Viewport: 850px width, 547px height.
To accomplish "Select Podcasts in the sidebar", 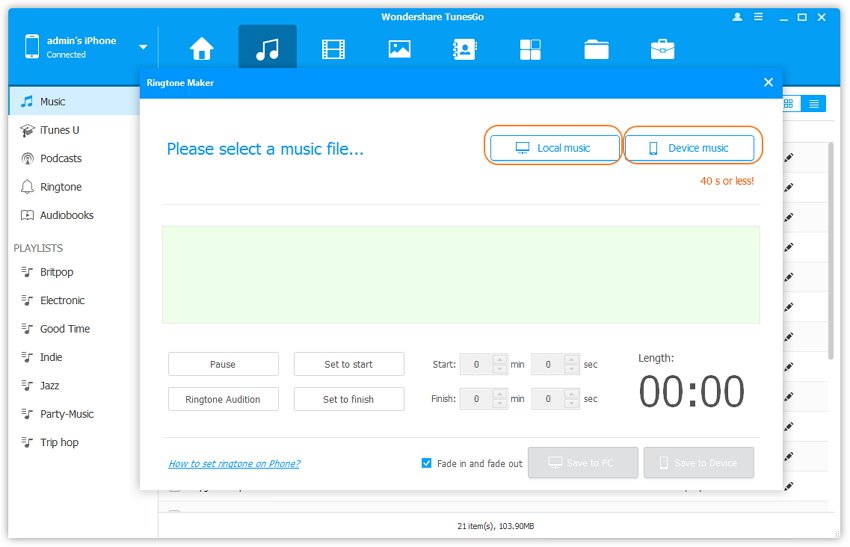I will (60, 158).
